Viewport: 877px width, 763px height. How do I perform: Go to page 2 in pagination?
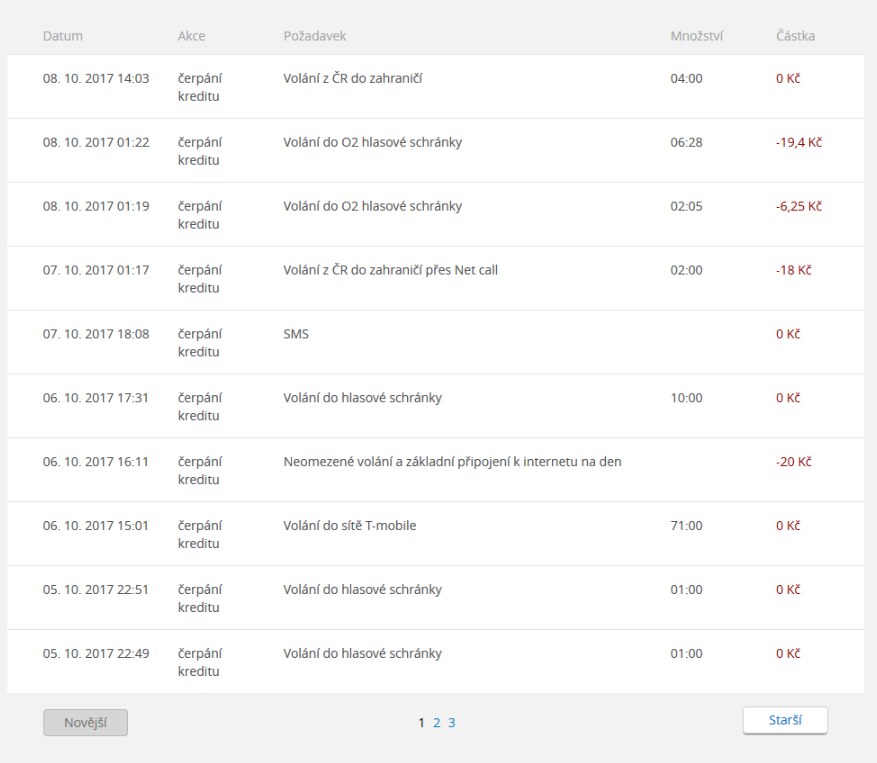click(437, 723)
